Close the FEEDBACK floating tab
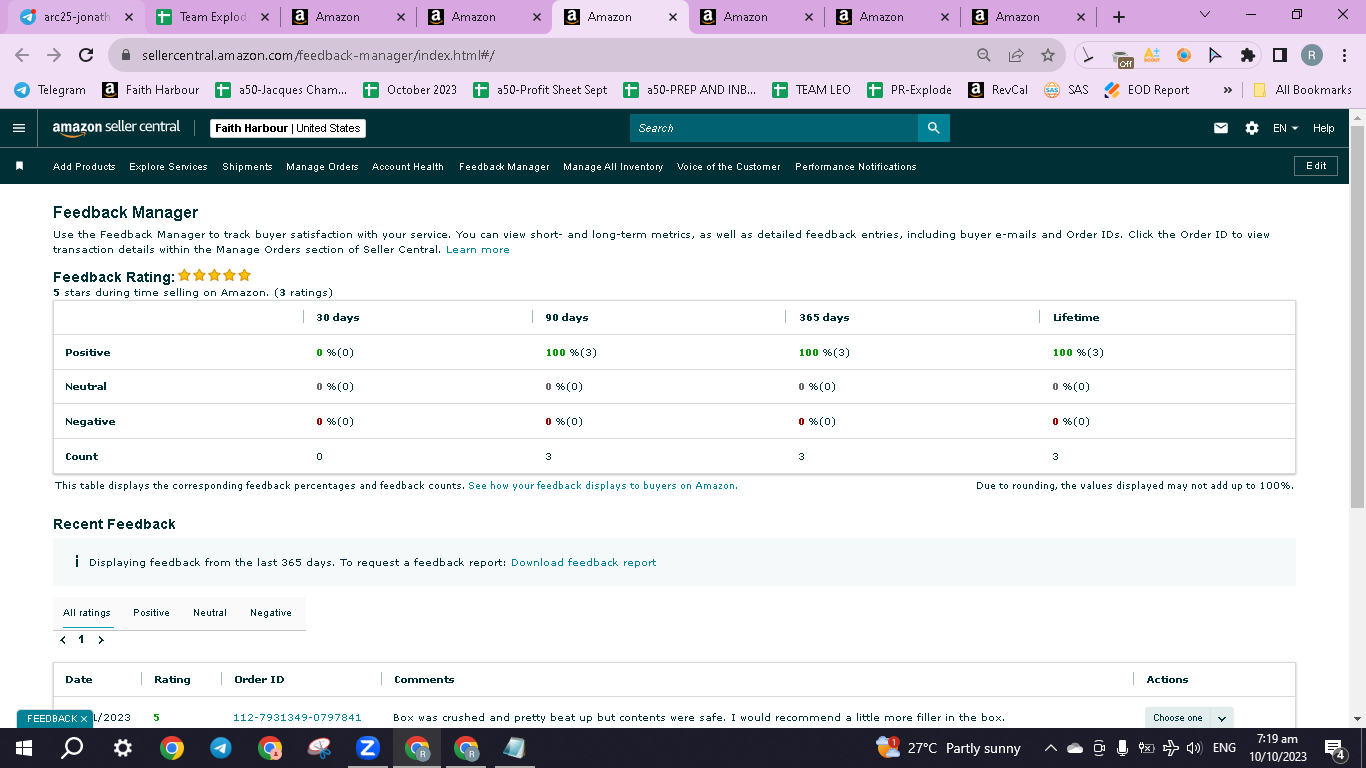The image size is (1366, 768). coord(84,718)
